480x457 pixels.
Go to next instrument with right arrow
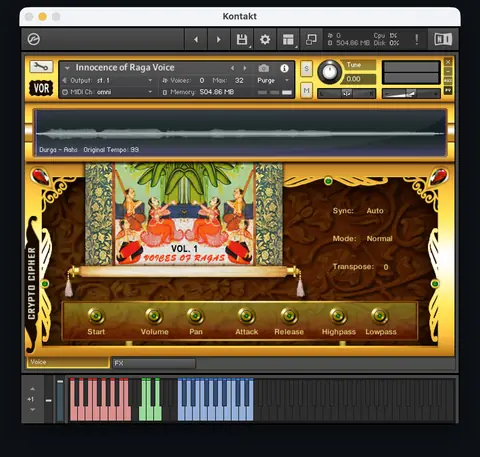point(219,39)
